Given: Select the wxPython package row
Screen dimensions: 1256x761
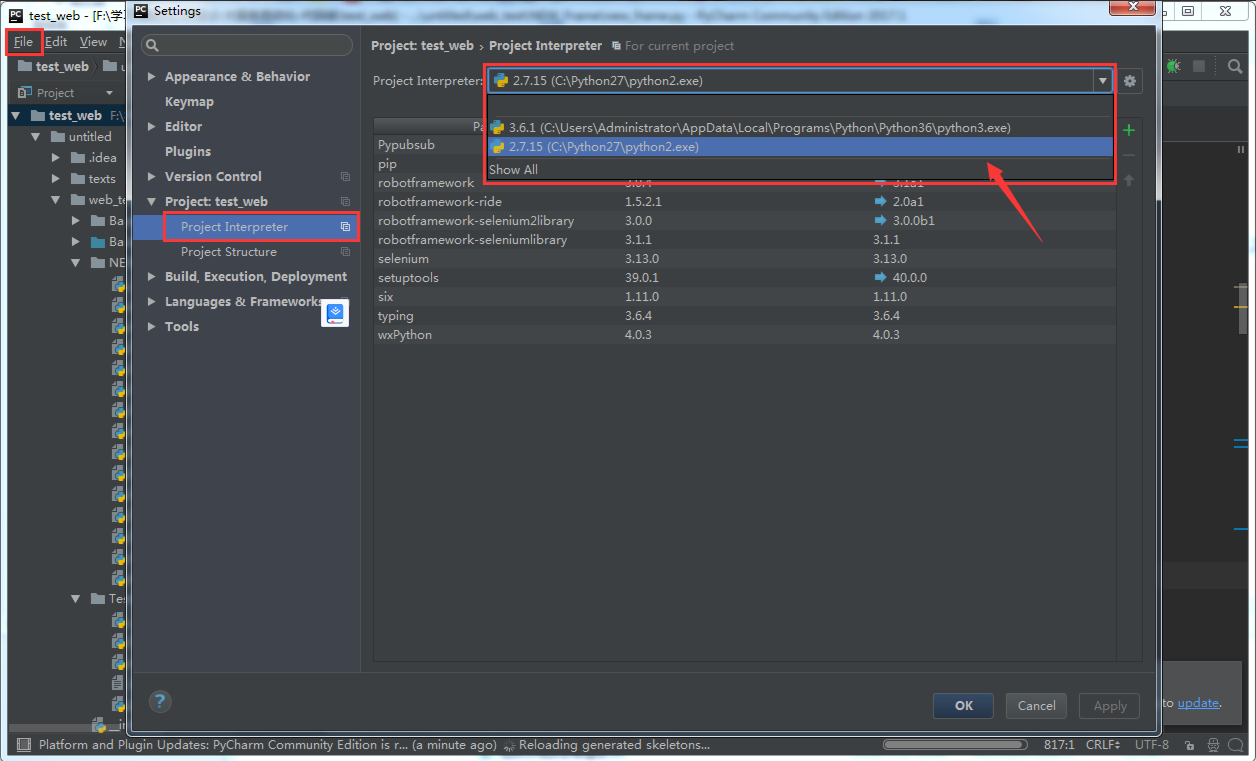Looking at the screenshot, I should [745, 335].
